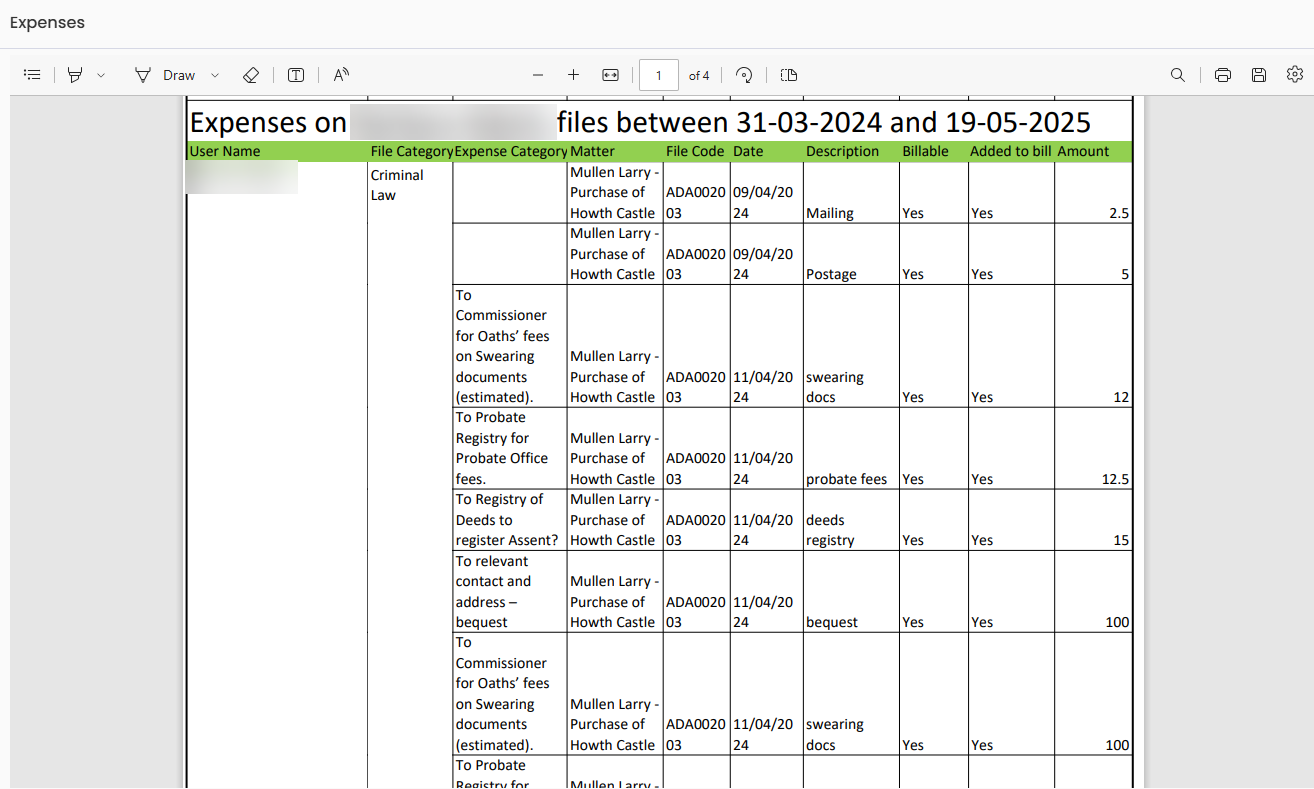Expand highlight color options dropdown
The height and width of the screenshot is (789, 1314).
[x=101, y=75]
